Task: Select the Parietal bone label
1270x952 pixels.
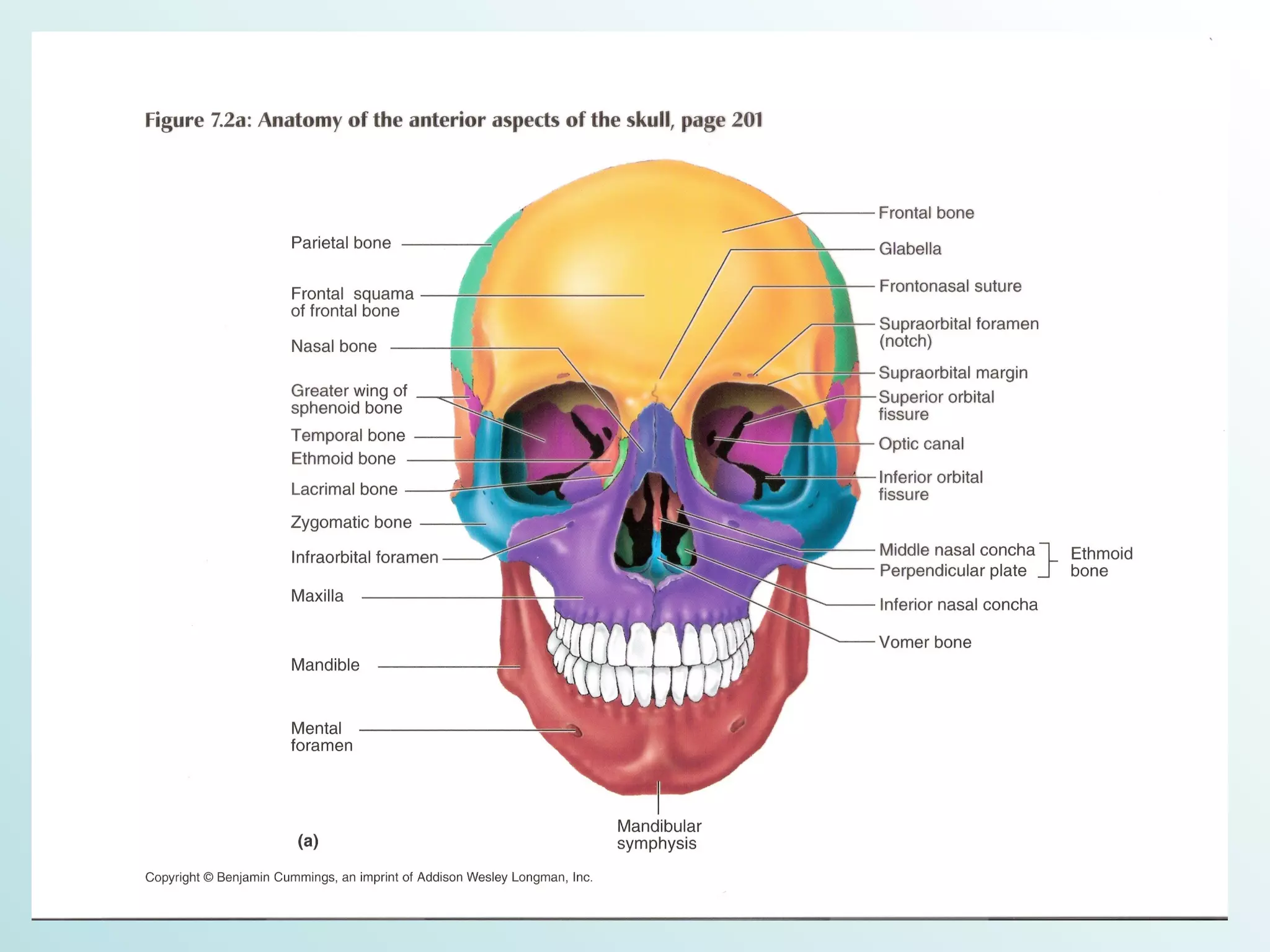Action: (340, 242)
